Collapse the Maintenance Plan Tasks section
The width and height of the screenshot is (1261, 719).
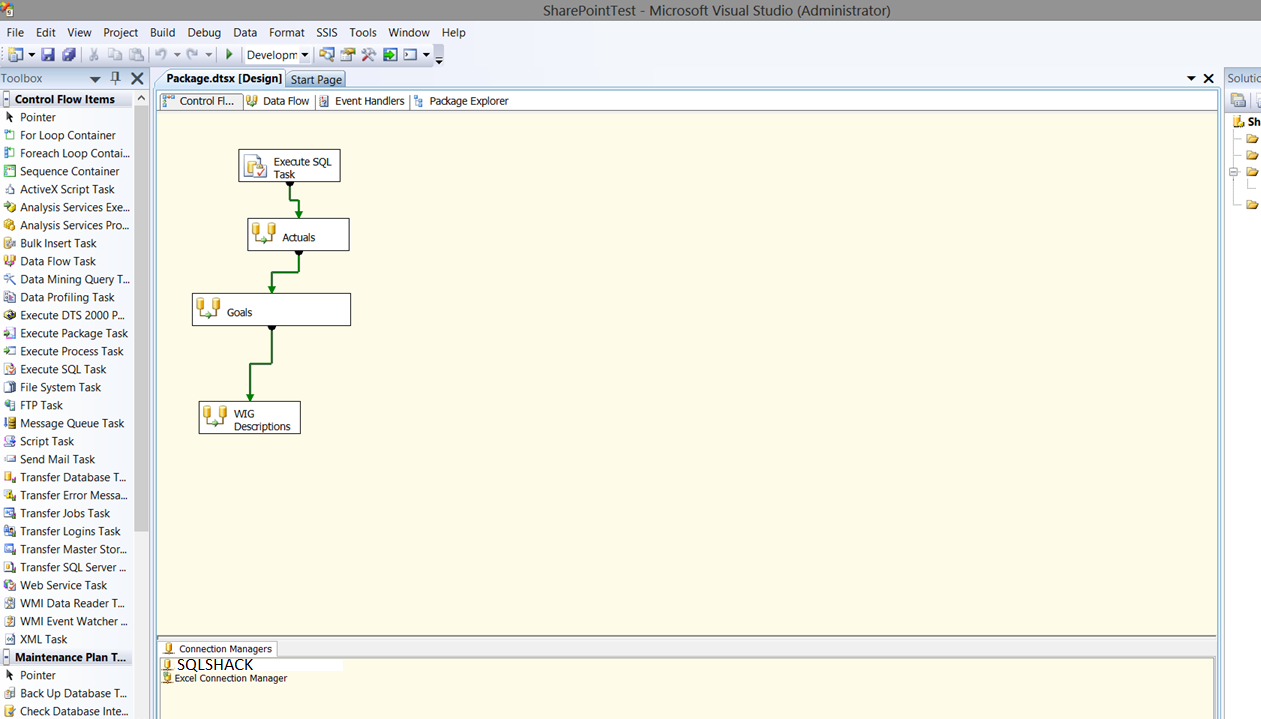(x=7, y=657)
